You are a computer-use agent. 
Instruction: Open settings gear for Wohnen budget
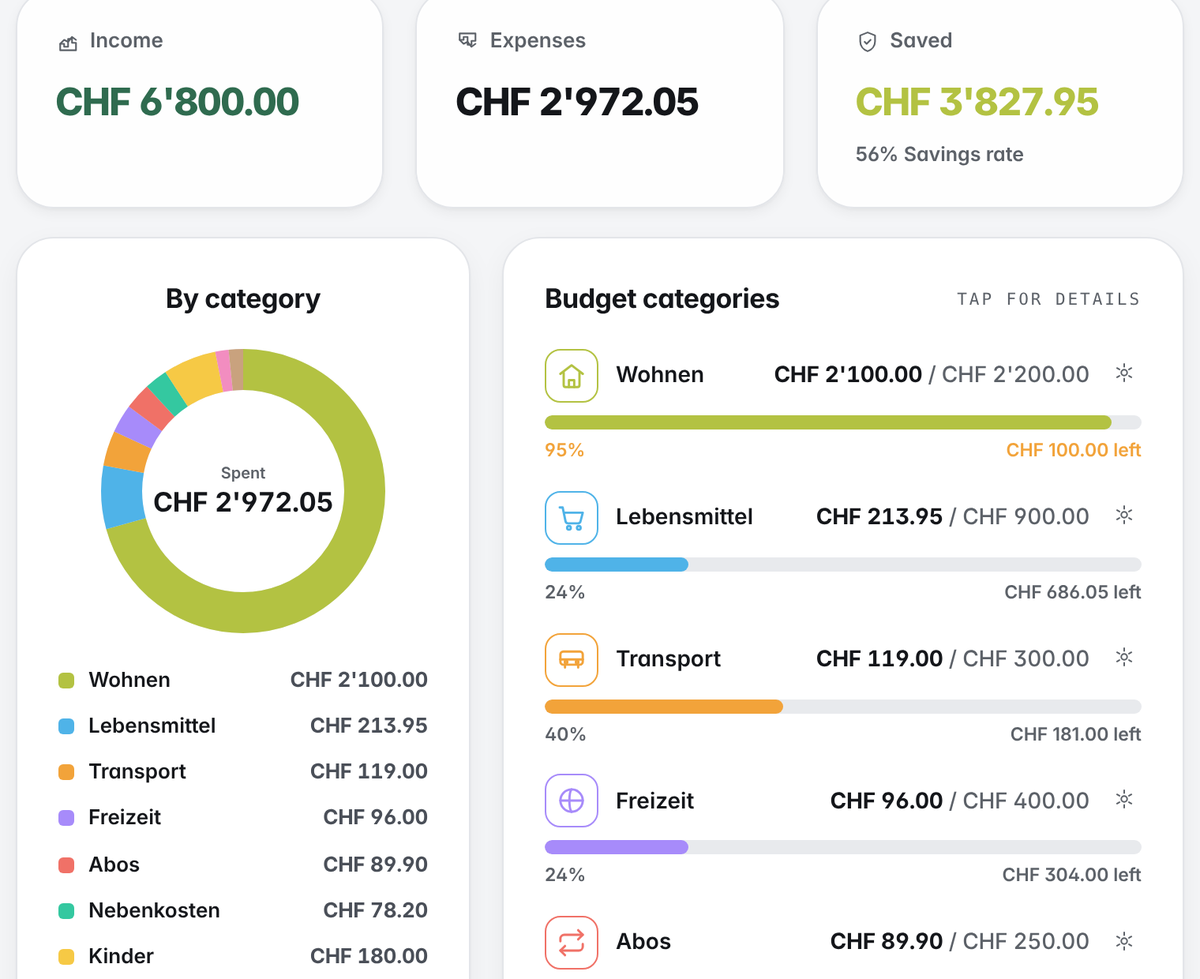pos(1124,374)
